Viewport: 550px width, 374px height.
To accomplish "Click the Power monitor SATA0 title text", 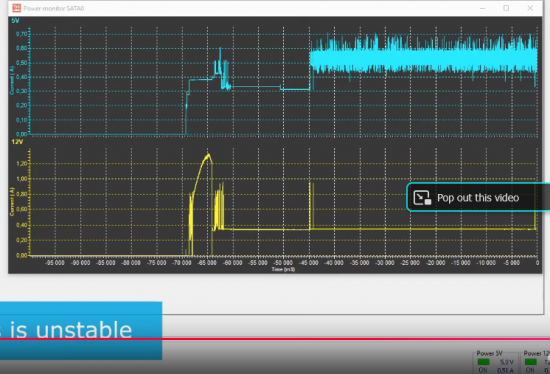I will 54,8.
